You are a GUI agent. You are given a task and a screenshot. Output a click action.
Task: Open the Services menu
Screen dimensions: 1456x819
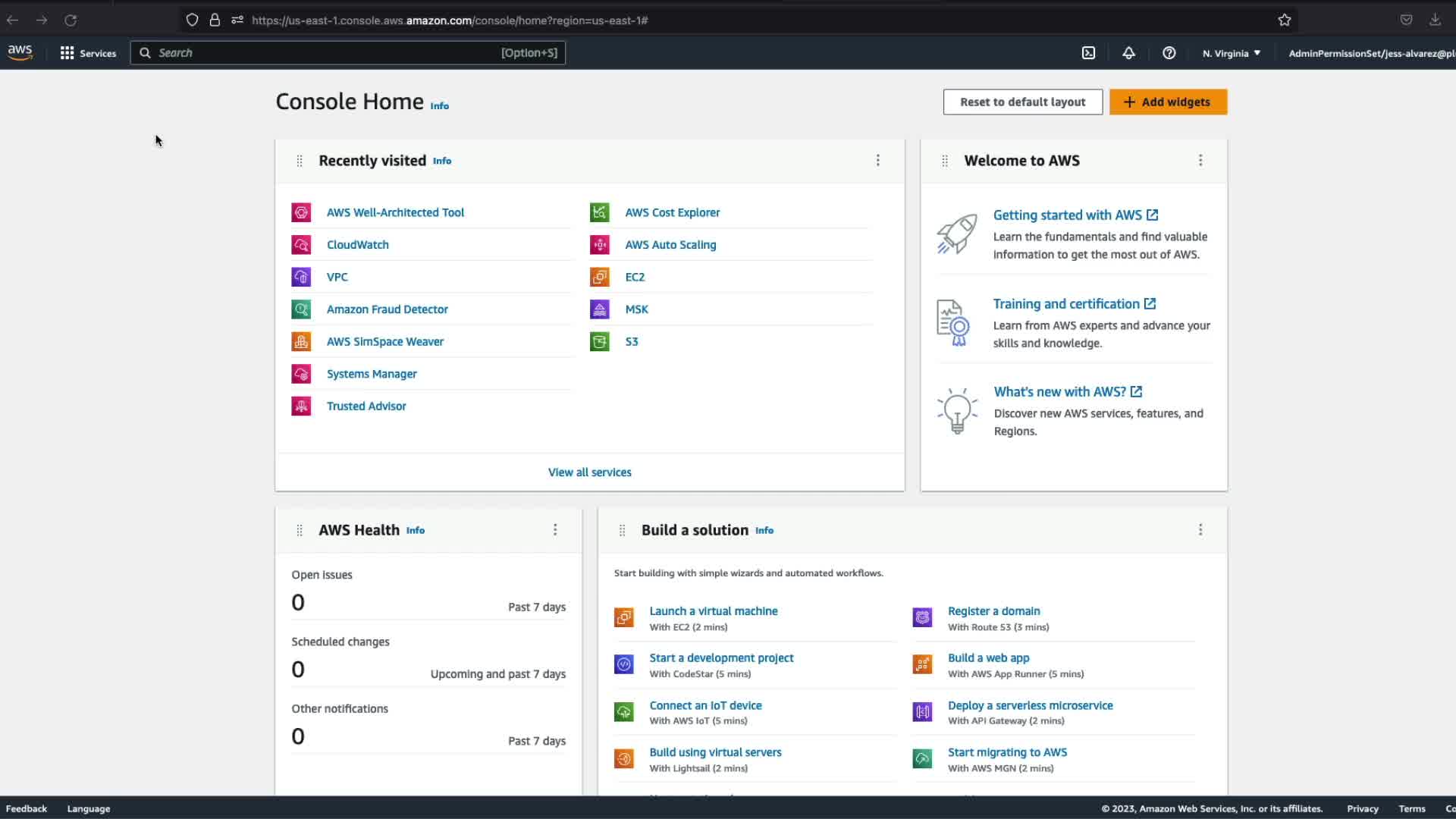tap(88, 53)
